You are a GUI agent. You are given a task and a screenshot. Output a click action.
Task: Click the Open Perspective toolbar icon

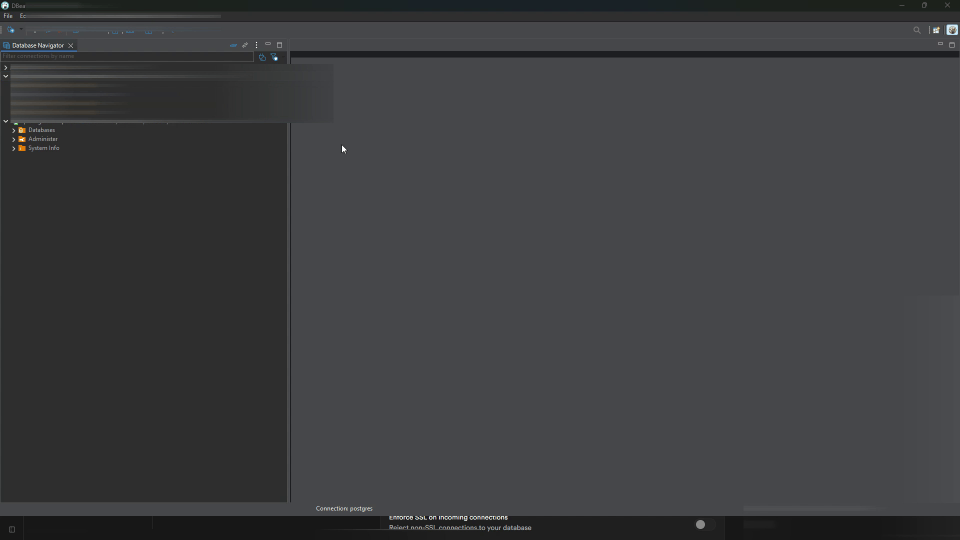pos(936,30)
